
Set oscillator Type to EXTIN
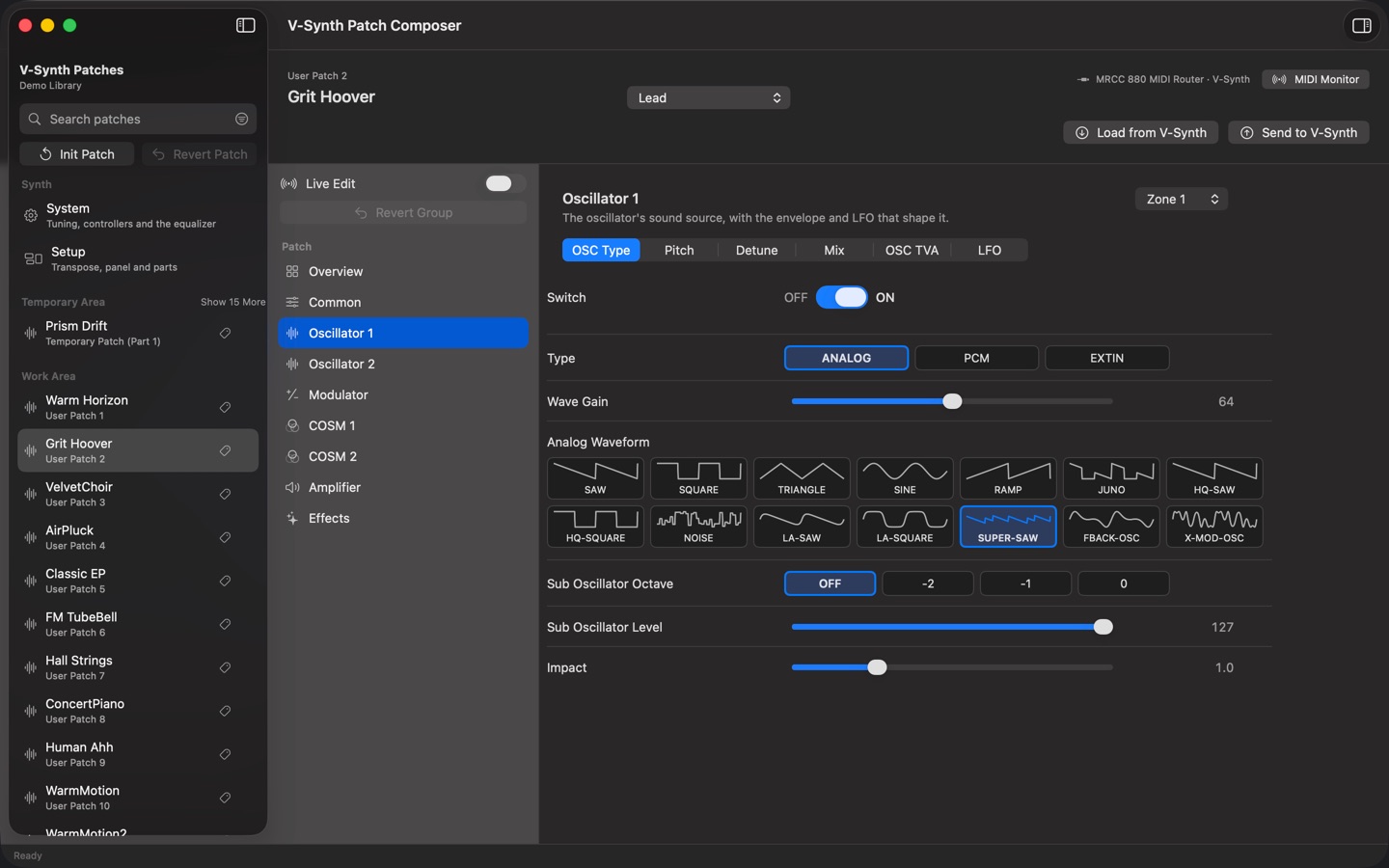pos(1106,358)
